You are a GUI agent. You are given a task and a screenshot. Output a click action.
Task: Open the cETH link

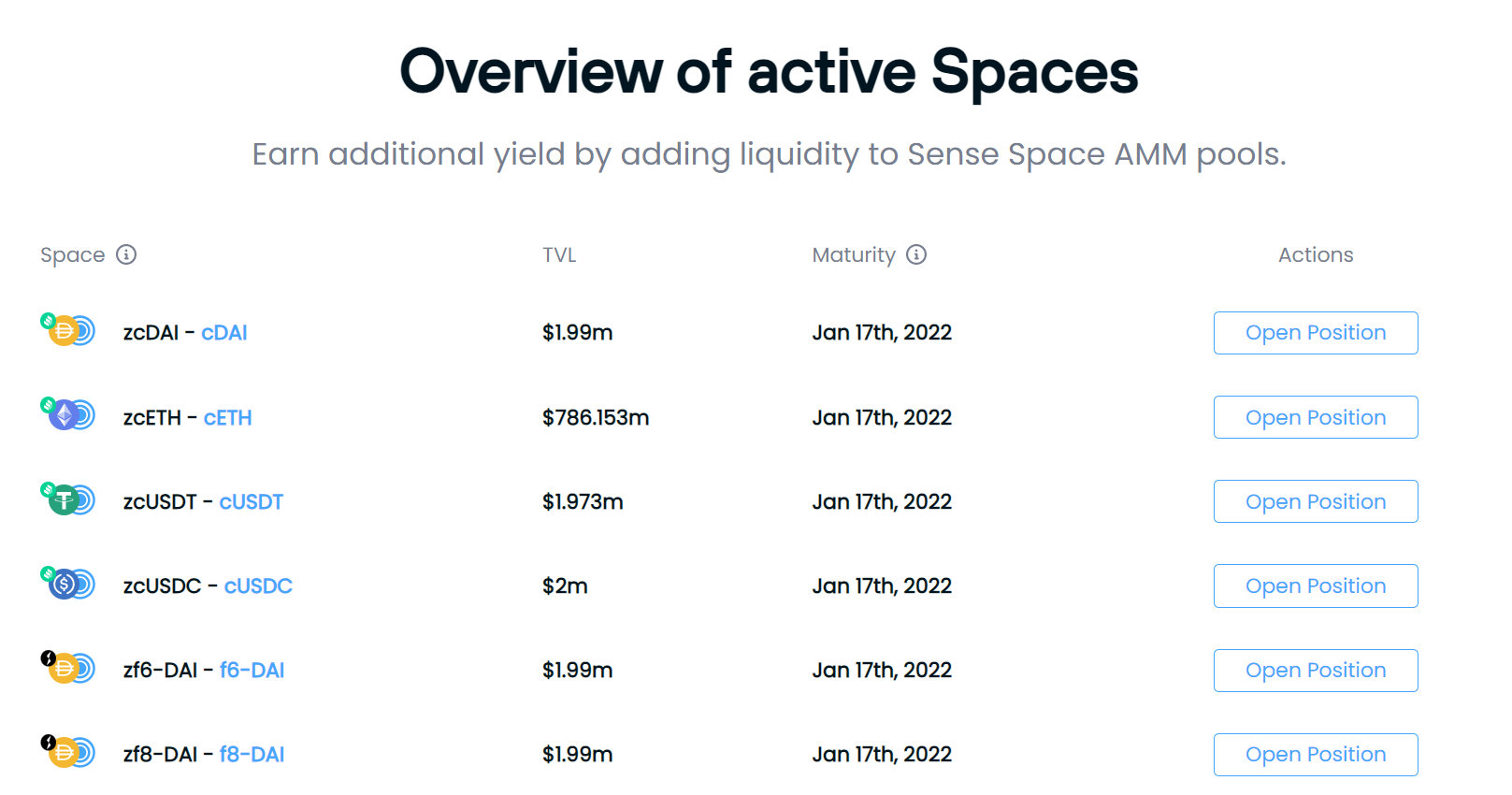[x=228, y=418]
